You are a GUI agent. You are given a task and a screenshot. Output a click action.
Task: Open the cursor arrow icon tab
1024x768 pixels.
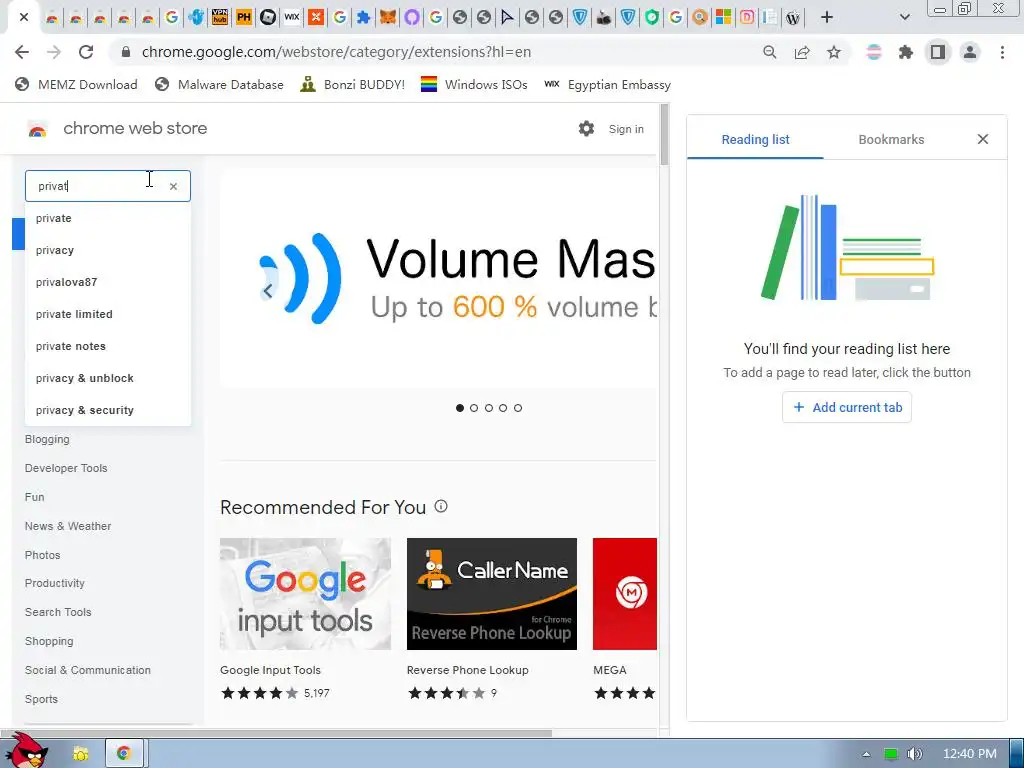coord(507,17)
